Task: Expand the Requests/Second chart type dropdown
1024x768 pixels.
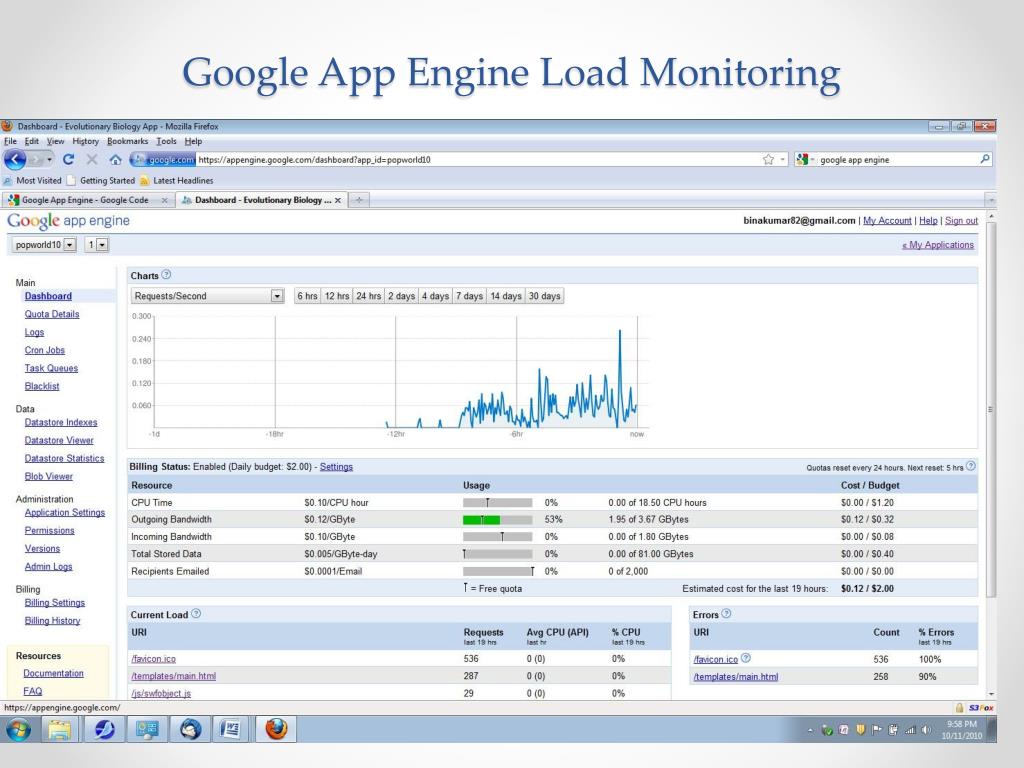Action: coord(277,296)
